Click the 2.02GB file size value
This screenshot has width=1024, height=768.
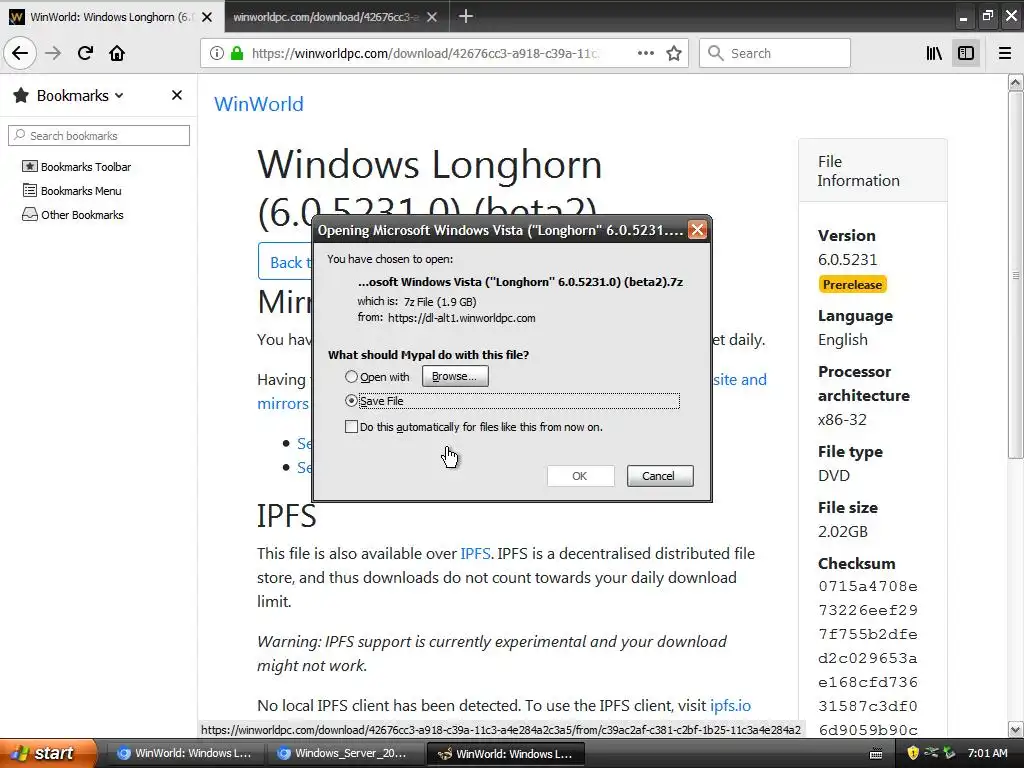click(842, 531)
